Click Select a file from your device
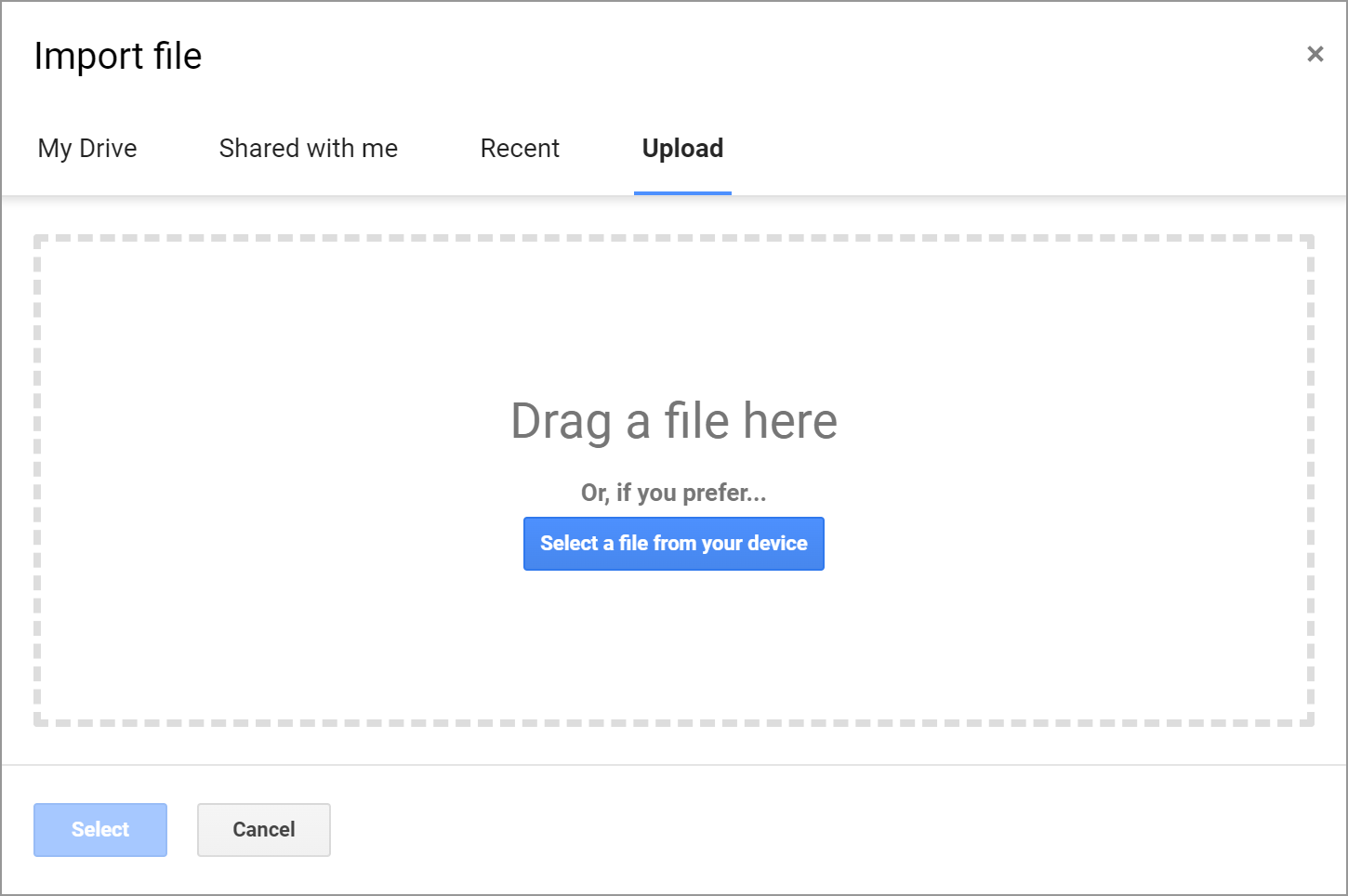Viewport: 1348px width, 896px height. click(673, 544)
